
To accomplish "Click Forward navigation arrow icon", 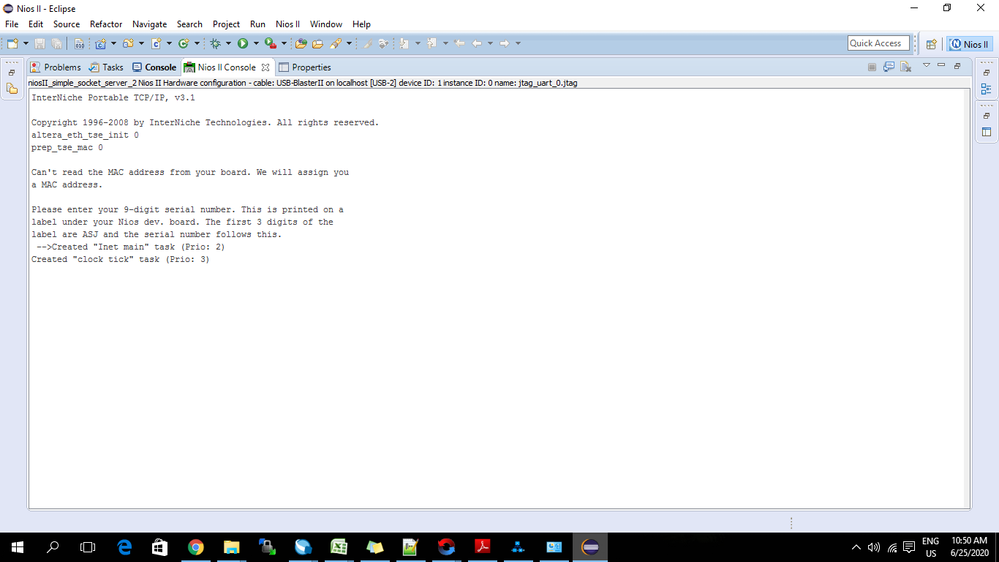I will point(504,43).
